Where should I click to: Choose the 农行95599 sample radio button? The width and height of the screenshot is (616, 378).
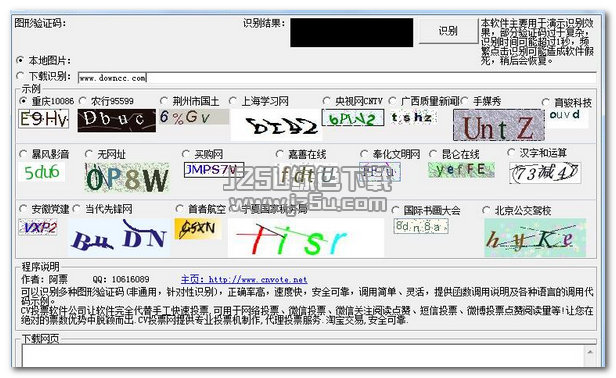click(82, 101)
